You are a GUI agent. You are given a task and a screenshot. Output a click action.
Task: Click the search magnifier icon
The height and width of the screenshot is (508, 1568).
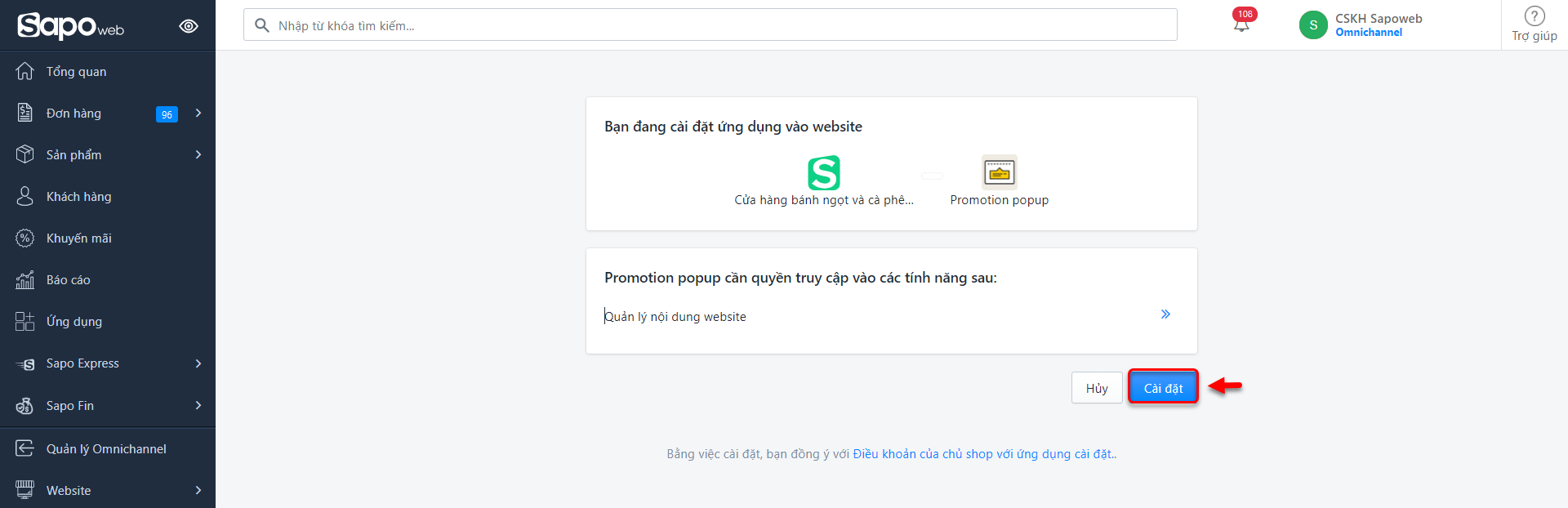tap(262, 25)
